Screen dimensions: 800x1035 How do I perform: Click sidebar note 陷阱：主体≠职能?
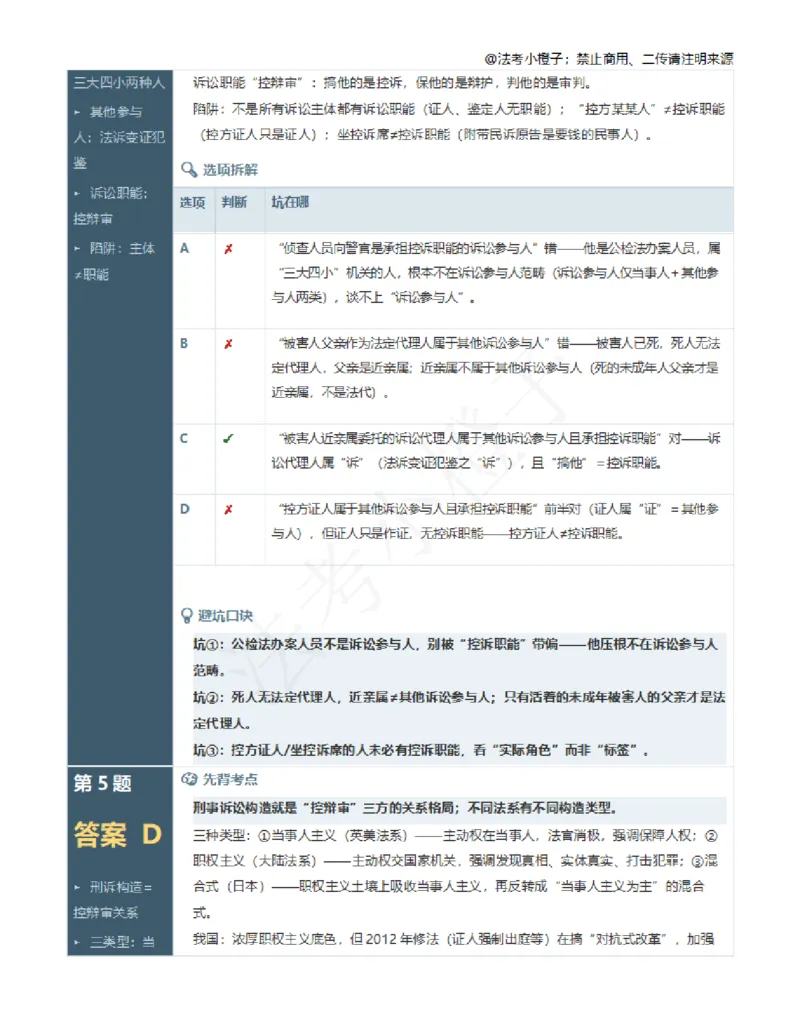point(114,261)
